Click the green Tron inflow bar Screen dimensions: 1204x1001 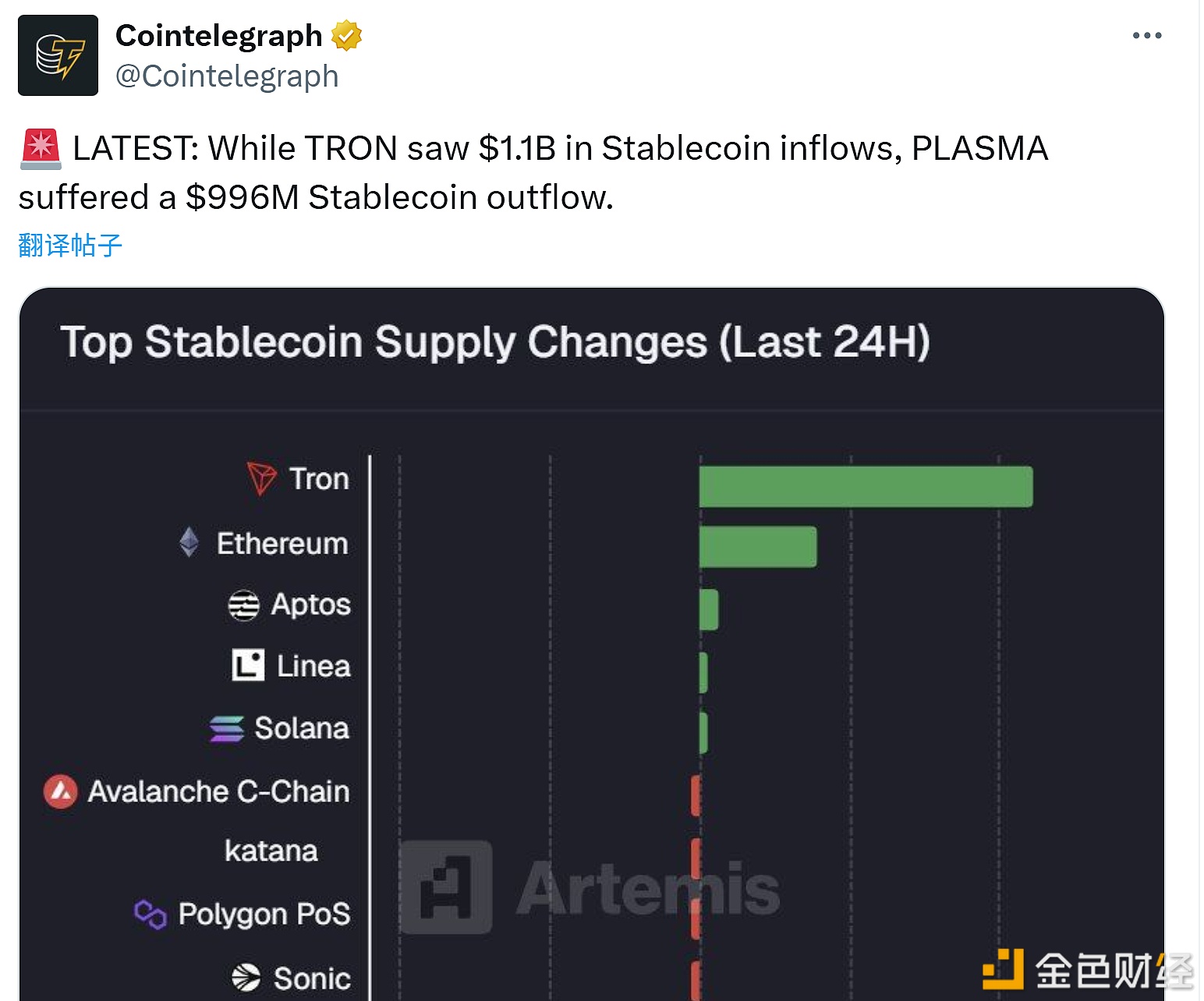tap(866, 486)
